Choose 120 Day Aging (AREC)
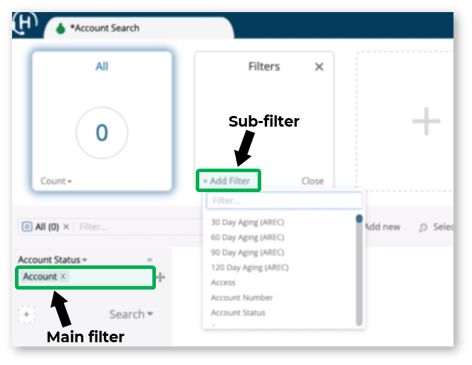The width and height of the screenshot is (472, 365). 250,267
